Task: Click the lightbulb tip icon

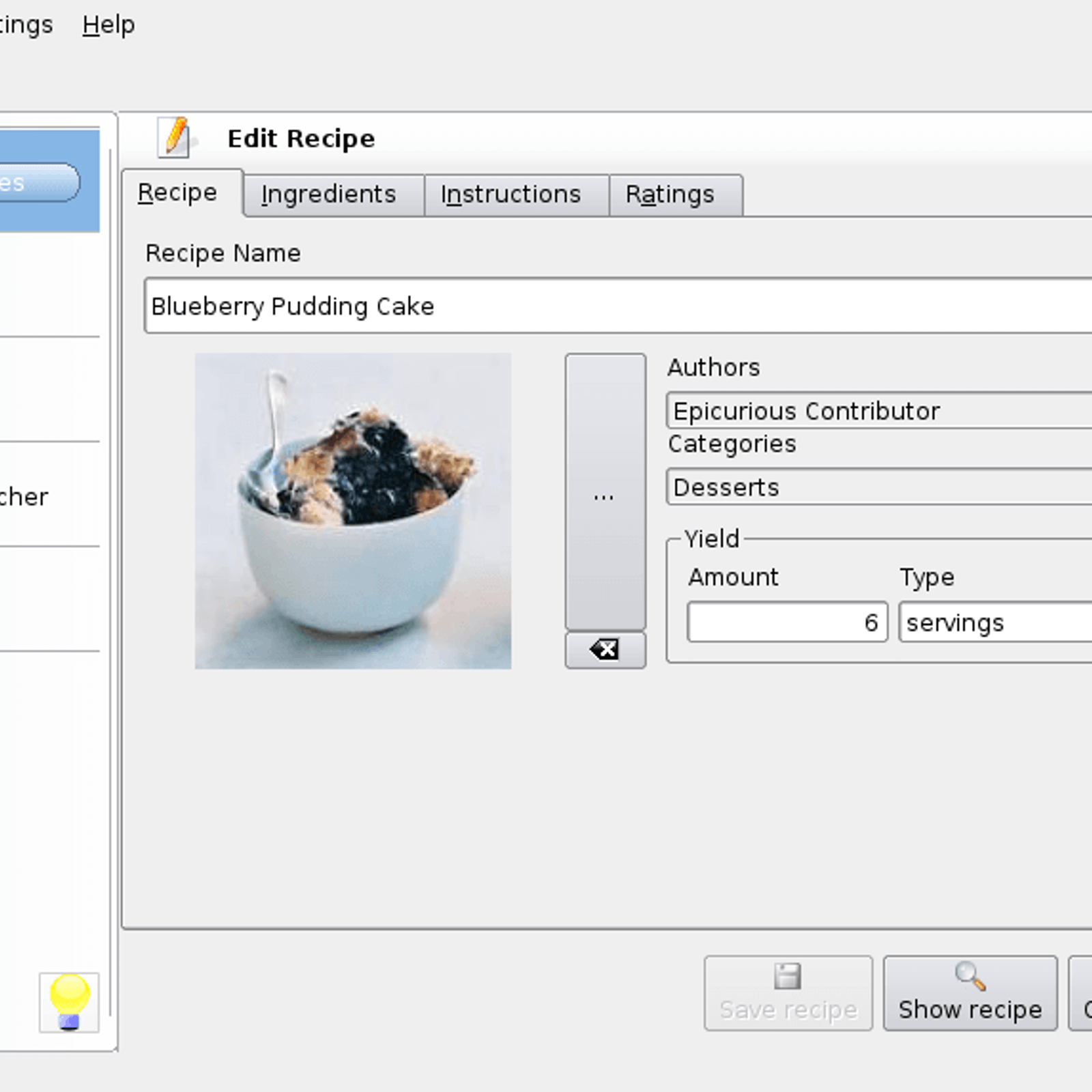Action: pyautogui.click(x=69, y=1002)
